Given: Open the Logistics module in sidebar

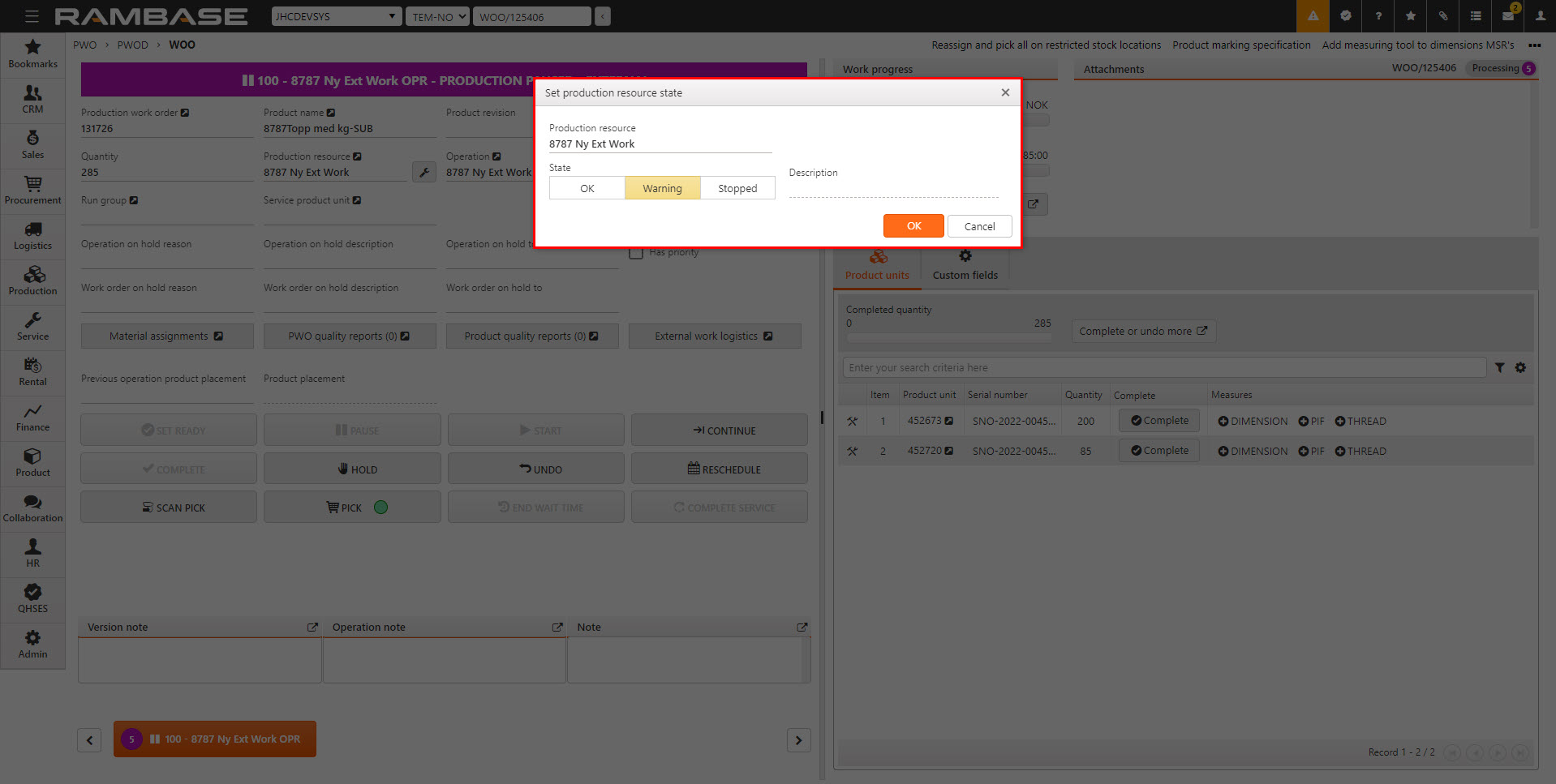Looking at the screenshot, I should point(32,235).
